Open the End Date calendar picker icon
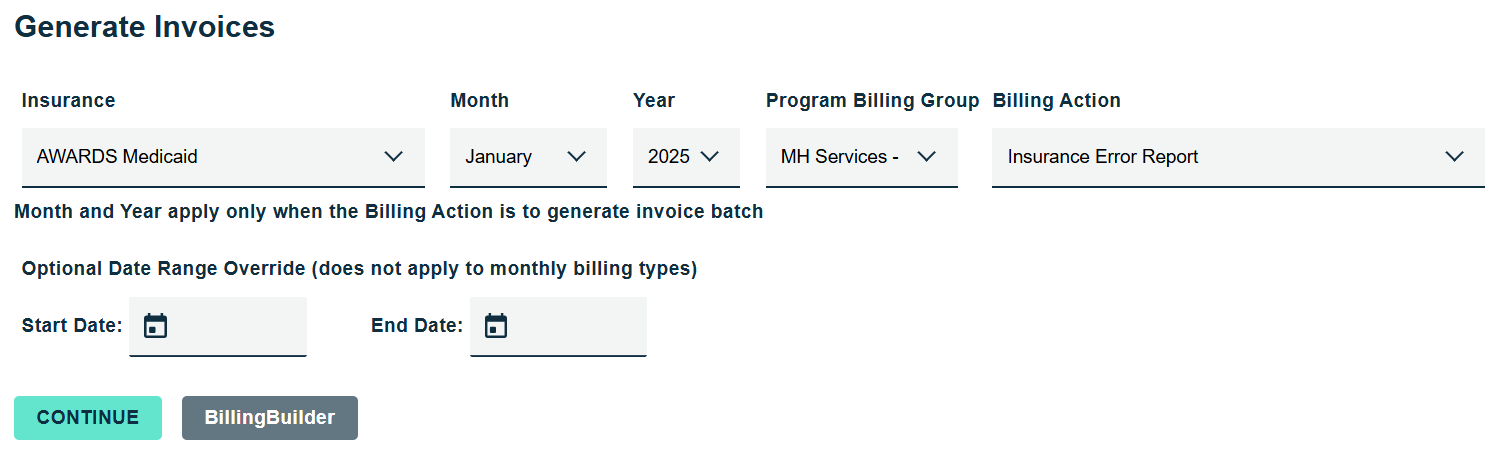The image size is (1506, 460). tap(496, 326)
